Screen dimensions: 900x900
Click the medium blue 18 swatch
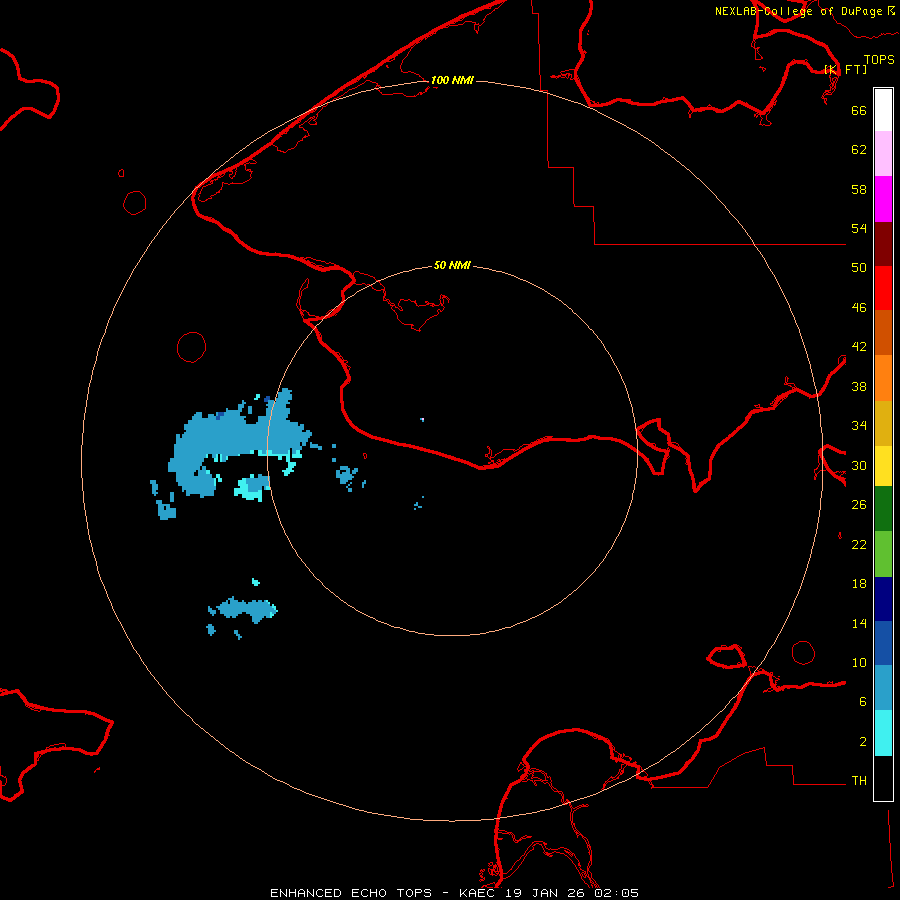pyautogui.click(x=883, y=643)
